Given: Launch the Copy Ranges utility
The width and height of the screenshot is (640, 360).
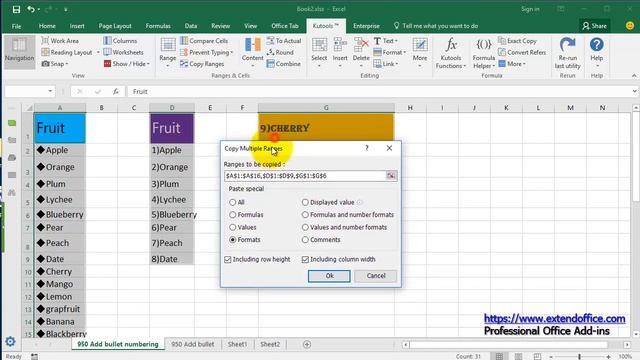Looking at the screenshot, I should (202, 64).
